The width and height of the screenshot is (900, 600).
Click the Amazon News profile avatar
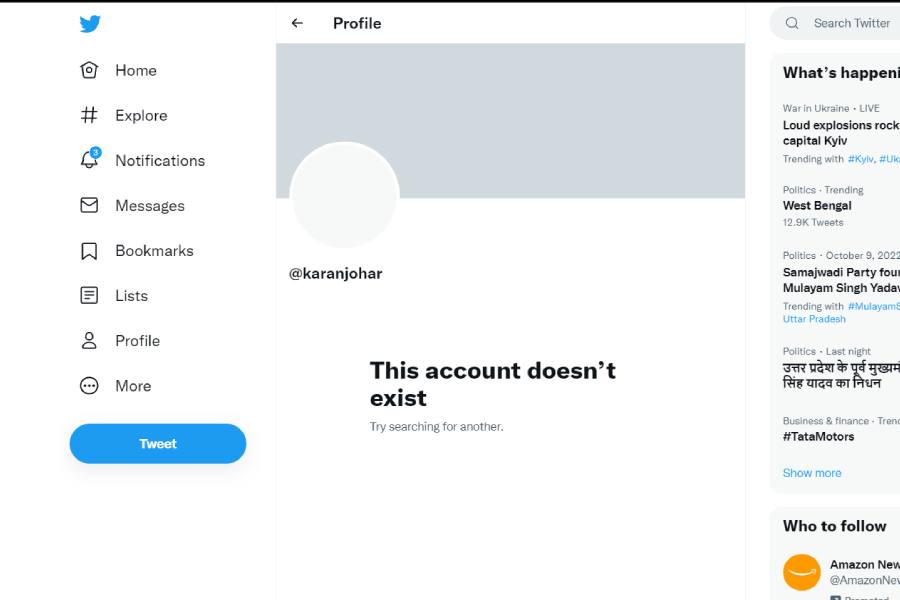pyautogui.click(x=801, y=572)
